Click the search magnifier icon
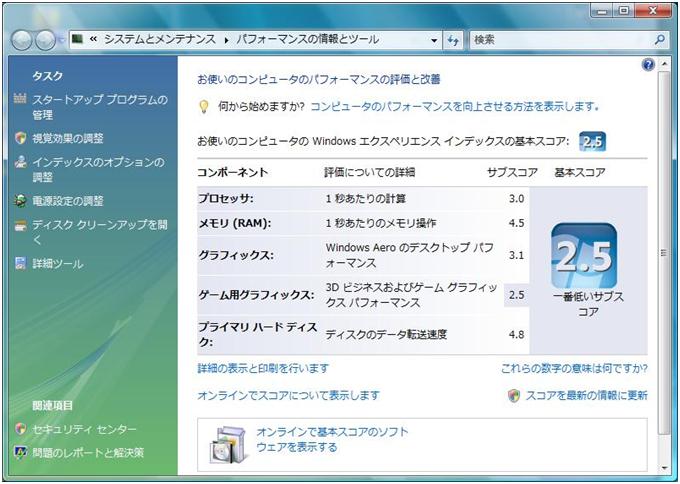 659,40
